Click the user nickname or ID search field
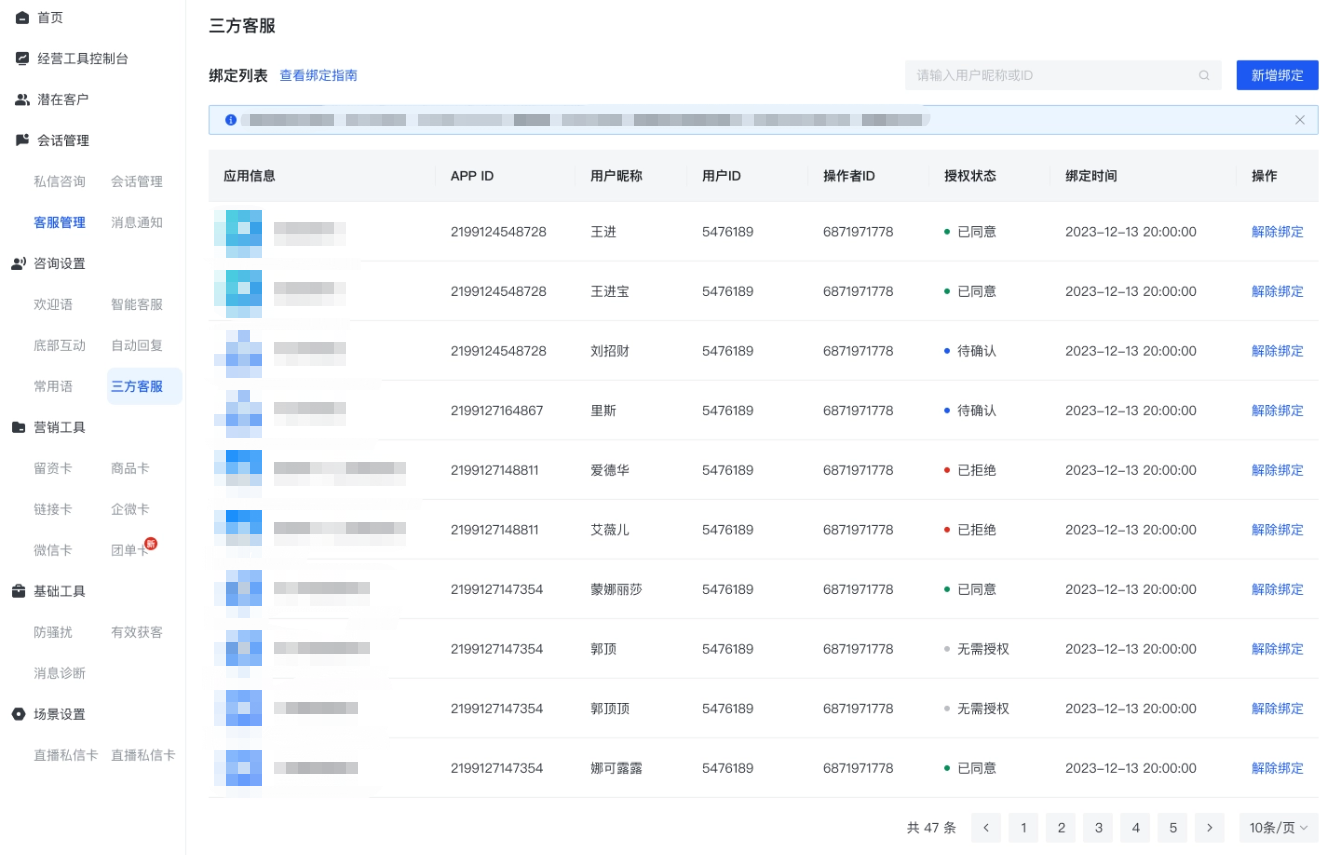 pyautogui.click(x=1050, y=75)
